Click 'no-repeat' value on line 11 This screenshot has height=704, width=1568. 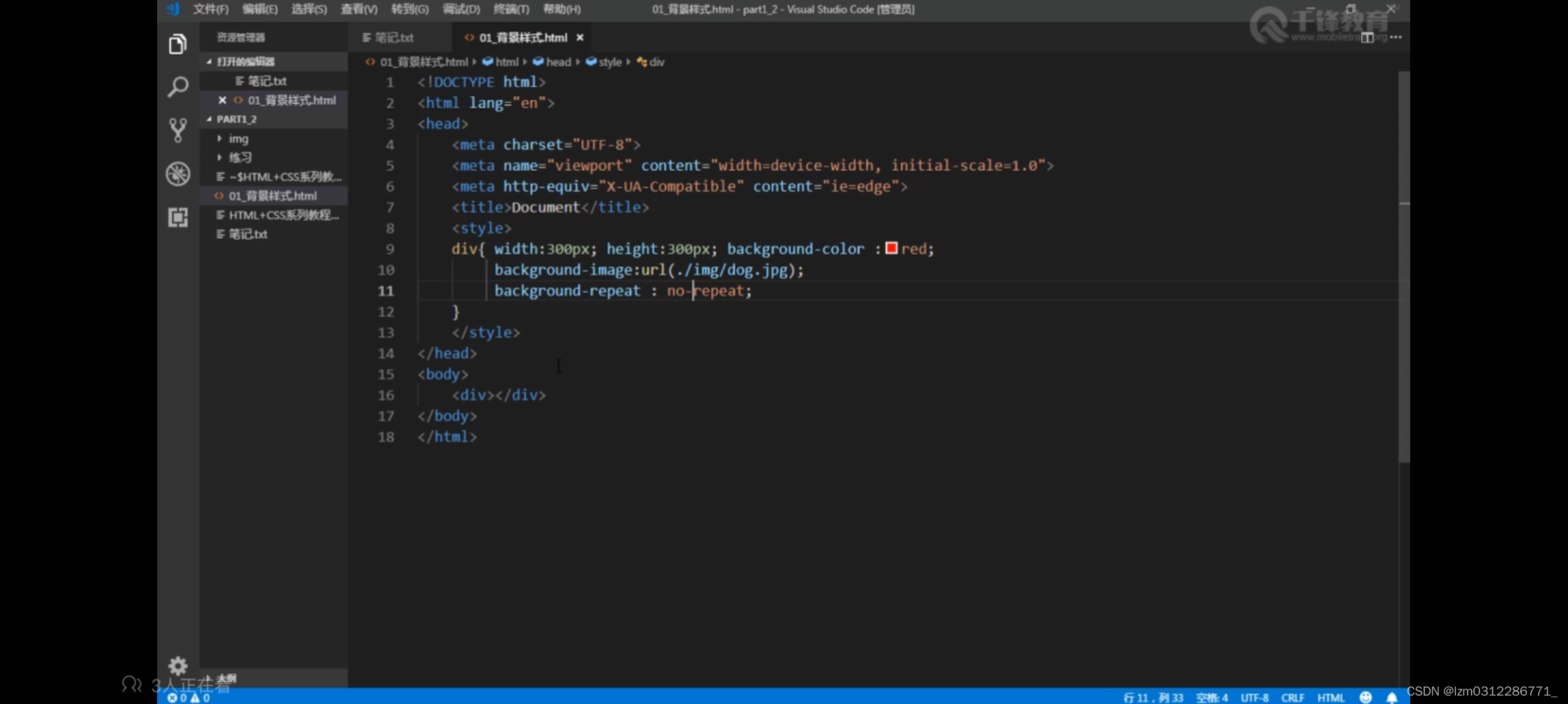click(x=705, y=291)
